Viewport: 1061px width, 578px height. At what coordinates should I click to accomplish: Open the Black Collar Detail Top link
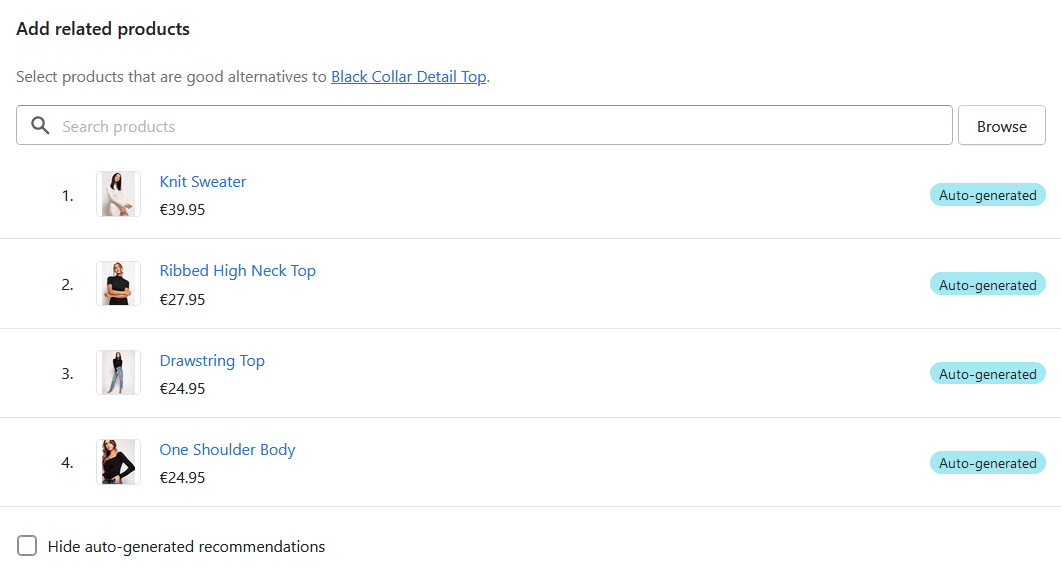coord(409,76)
